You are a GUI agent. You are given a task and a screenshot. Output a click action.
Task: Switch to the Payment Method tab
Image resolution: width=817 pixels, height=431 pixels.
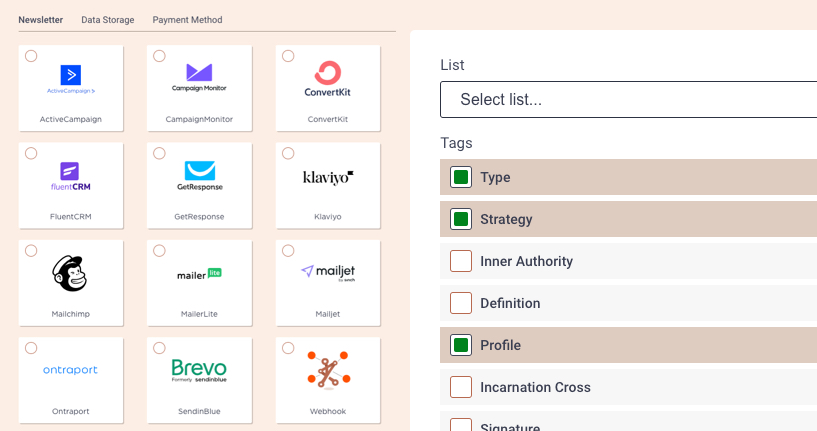(x=188, y=20)
